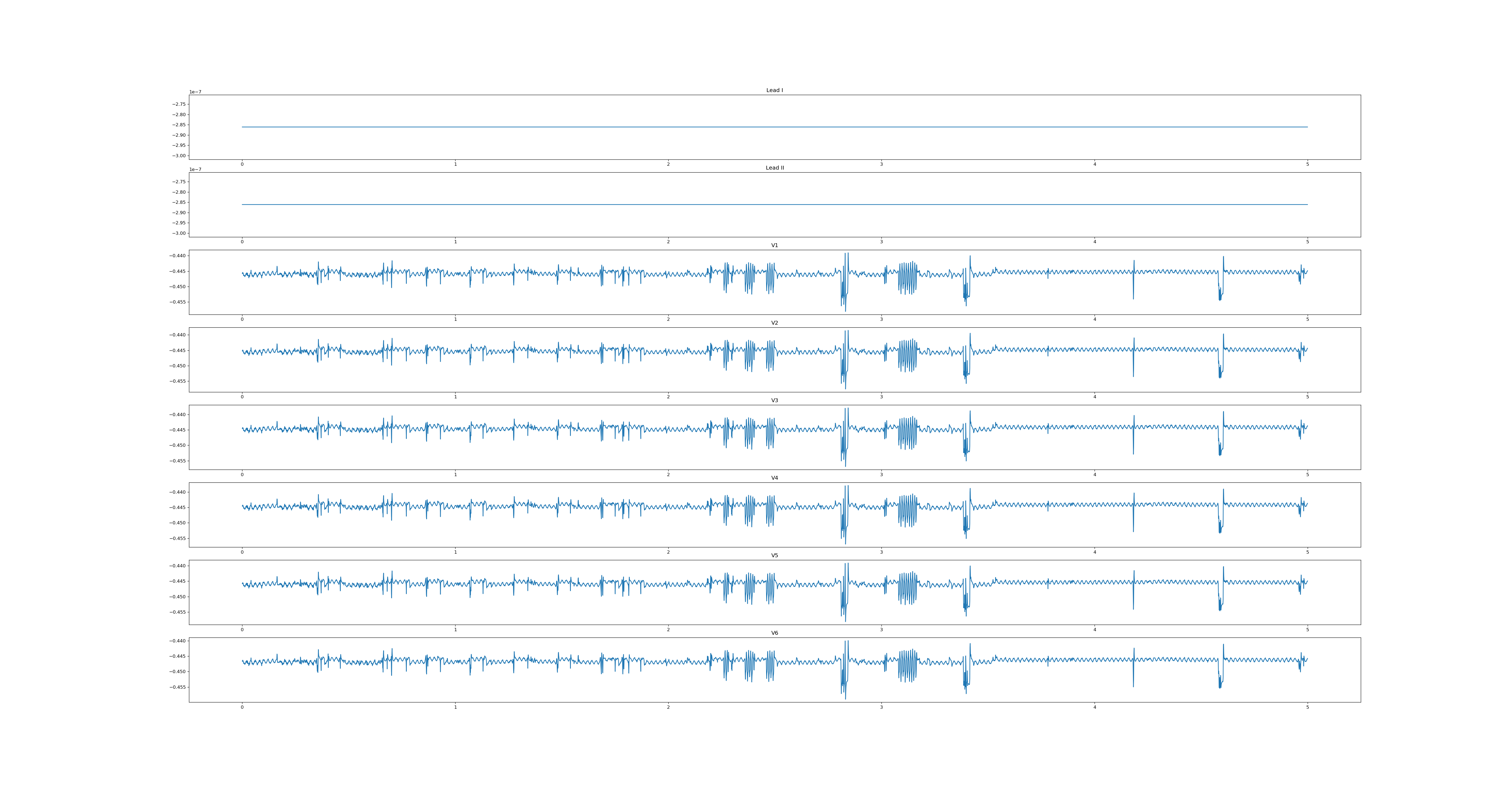Click the x-axis tick 0 under Lead I plot

coord(242,164)
